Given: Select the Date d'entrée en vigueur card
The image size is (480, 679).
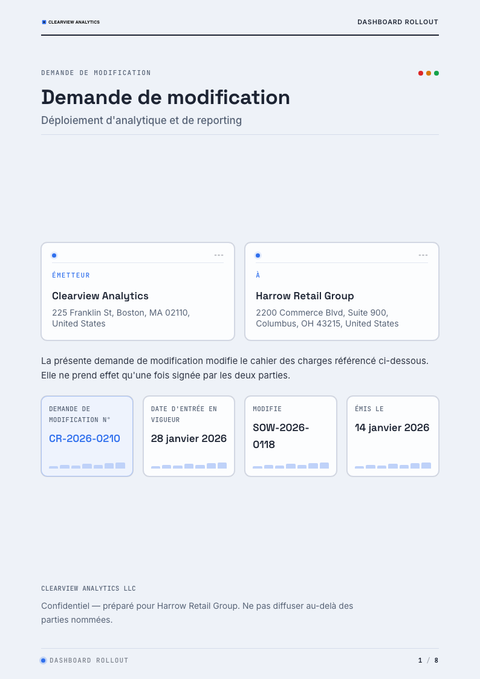Looking at the screenshot, I should click(x=189, y=436).
